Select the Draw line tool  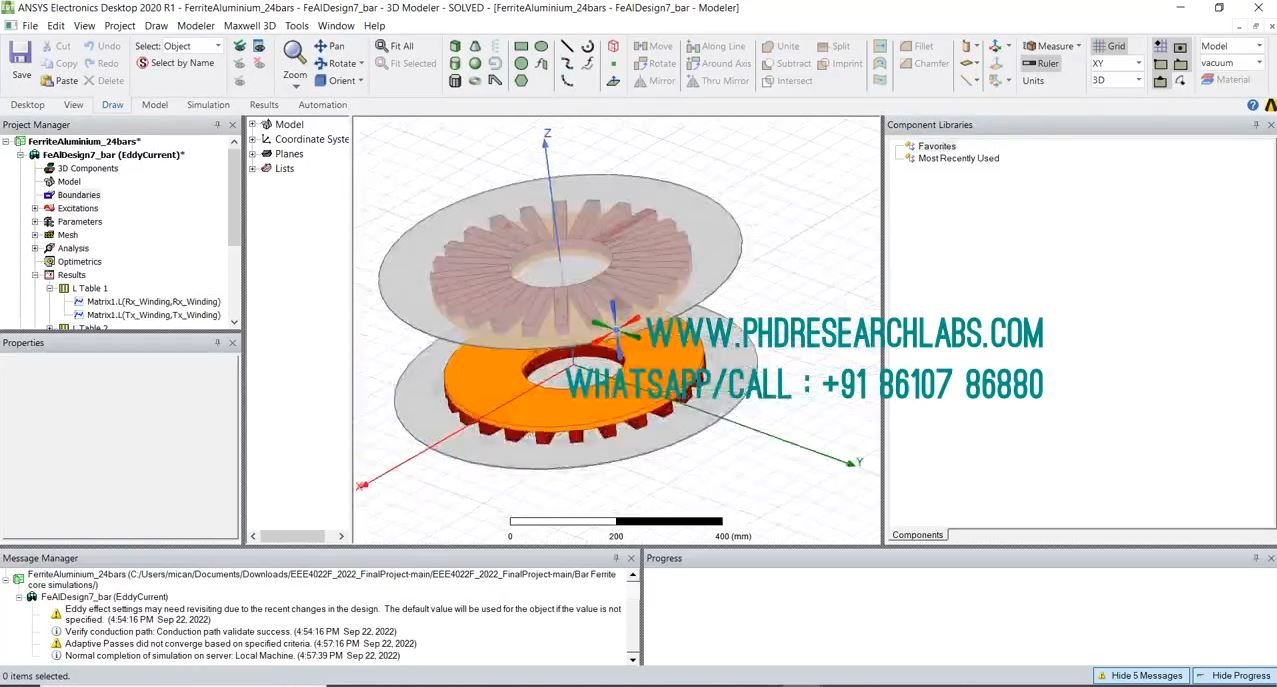[567, 46]
